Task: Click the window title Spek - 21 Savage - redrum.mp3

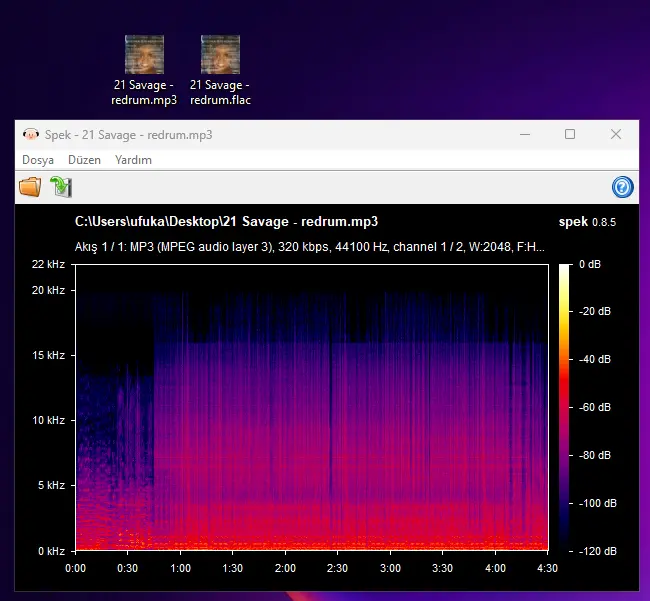Action: (x=129, y=135)
